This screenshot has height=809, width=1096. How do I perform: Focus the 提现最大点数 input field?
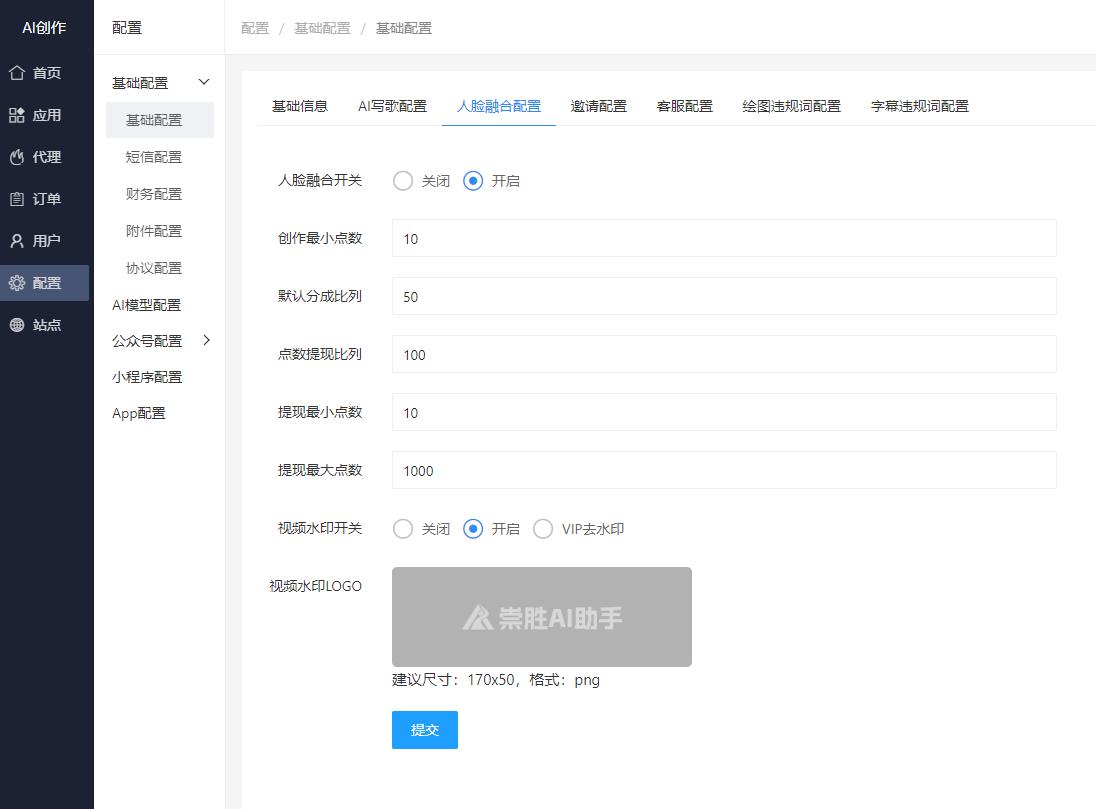723,471
